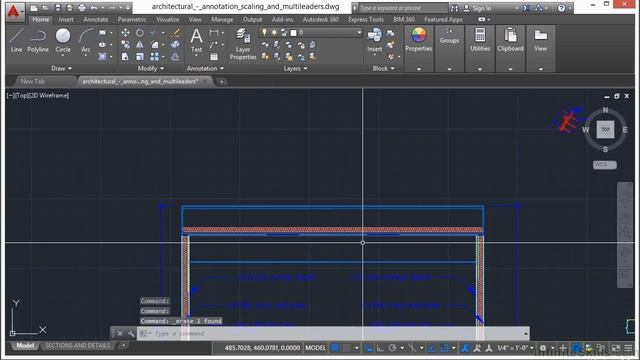The image size is (640, 360).
Task: Click the white layer color swatch
Action: 293,33
